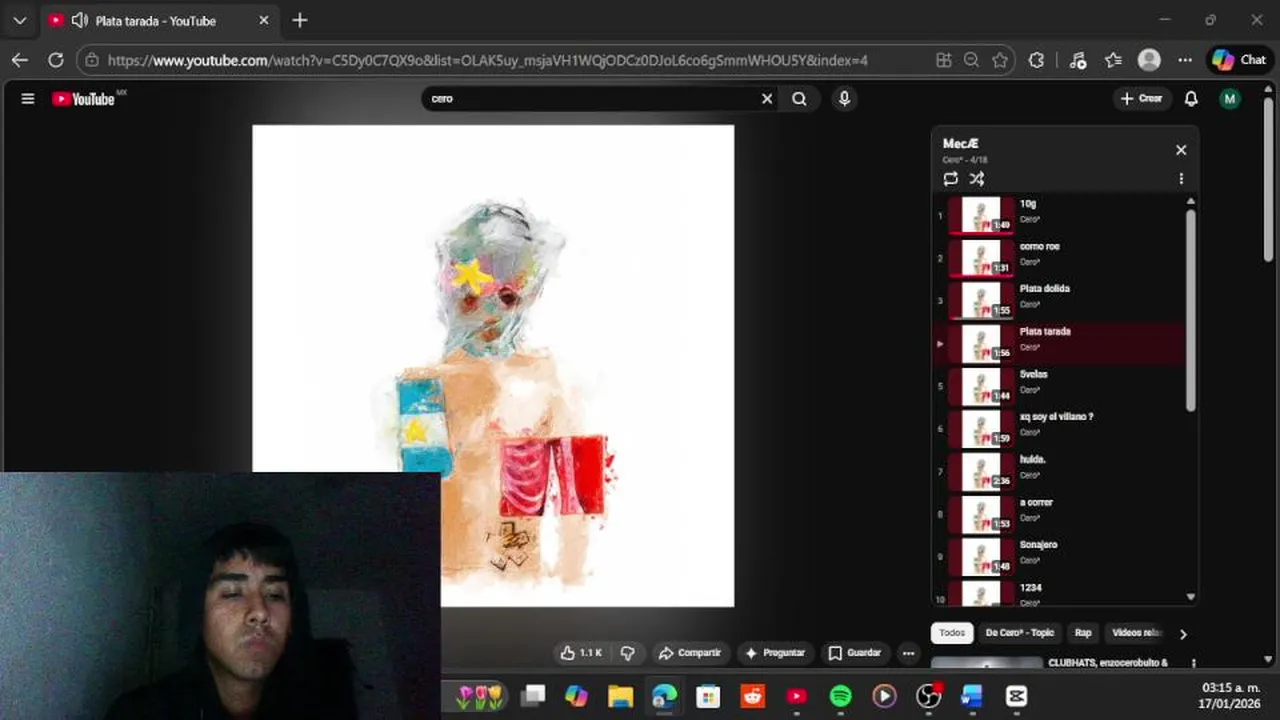Select the De Cero* - Topic chip
The width and height of the screenshot is (1280, 720).
point(1020,633)
